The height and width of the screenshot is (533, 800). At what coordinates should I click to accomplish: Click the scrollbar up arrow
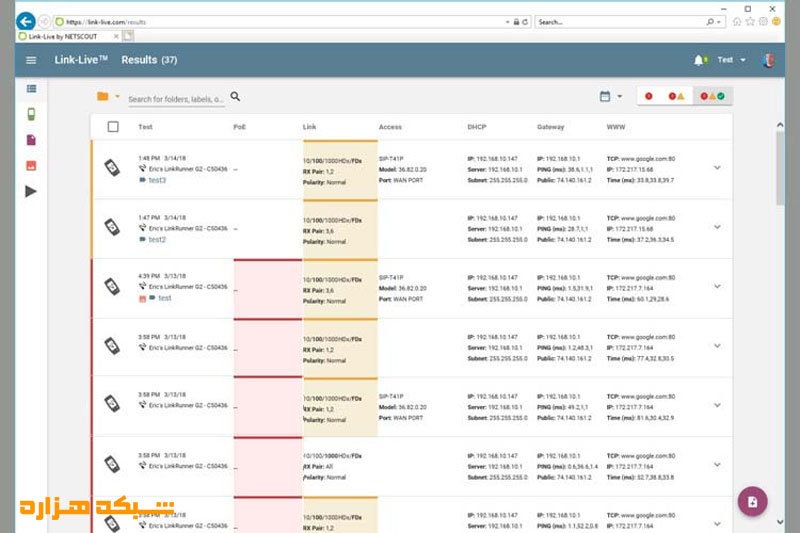pos(780,124)
